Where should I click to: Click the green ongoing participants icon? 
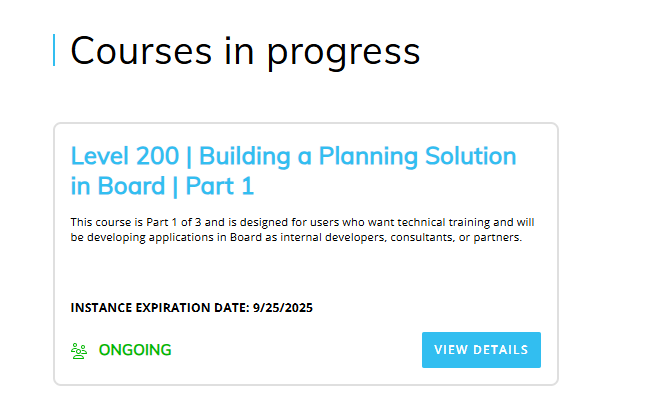(79, 351)
